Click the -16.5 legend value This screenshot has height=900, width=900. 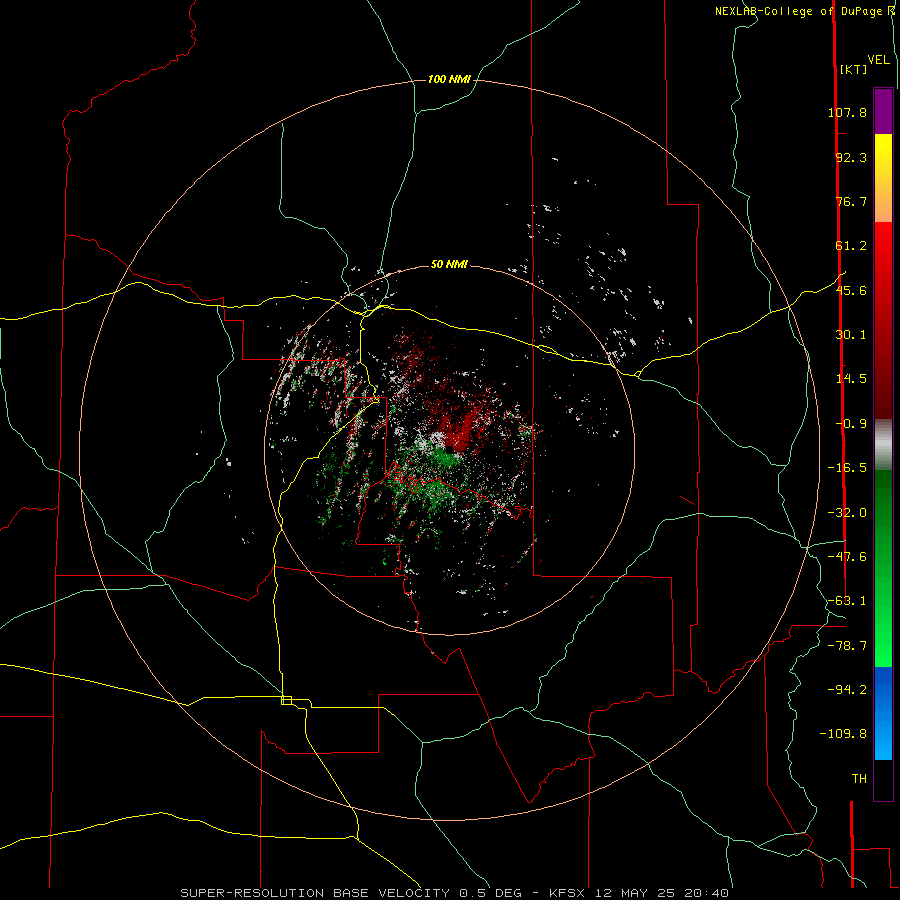(847, 468)
